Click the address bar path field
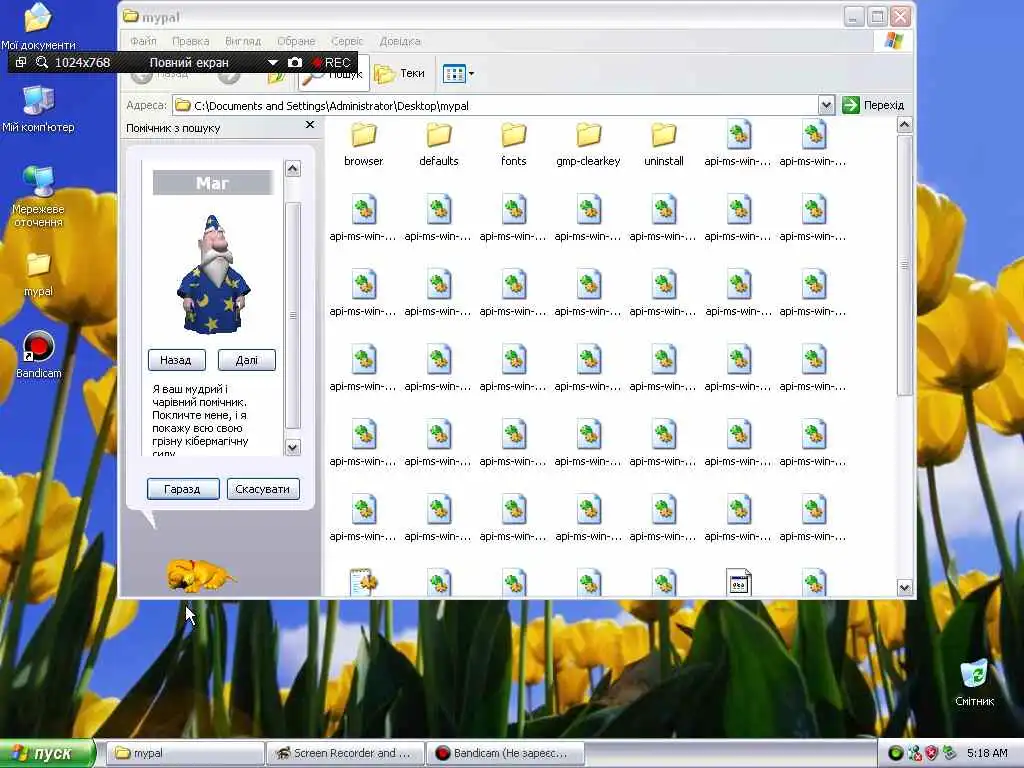 pos(495,106)
